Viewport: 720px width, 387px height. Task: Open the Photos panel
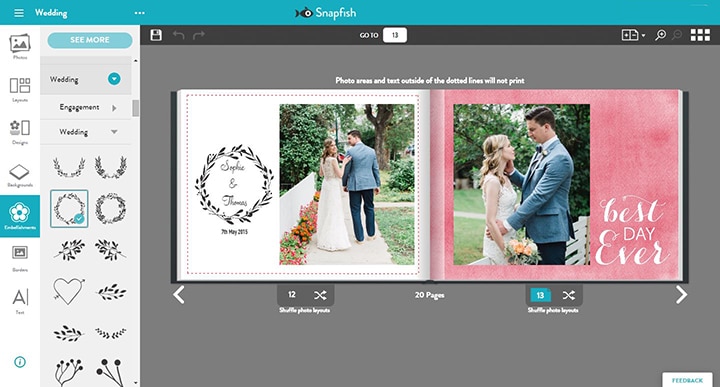click(x=20, y=46)
